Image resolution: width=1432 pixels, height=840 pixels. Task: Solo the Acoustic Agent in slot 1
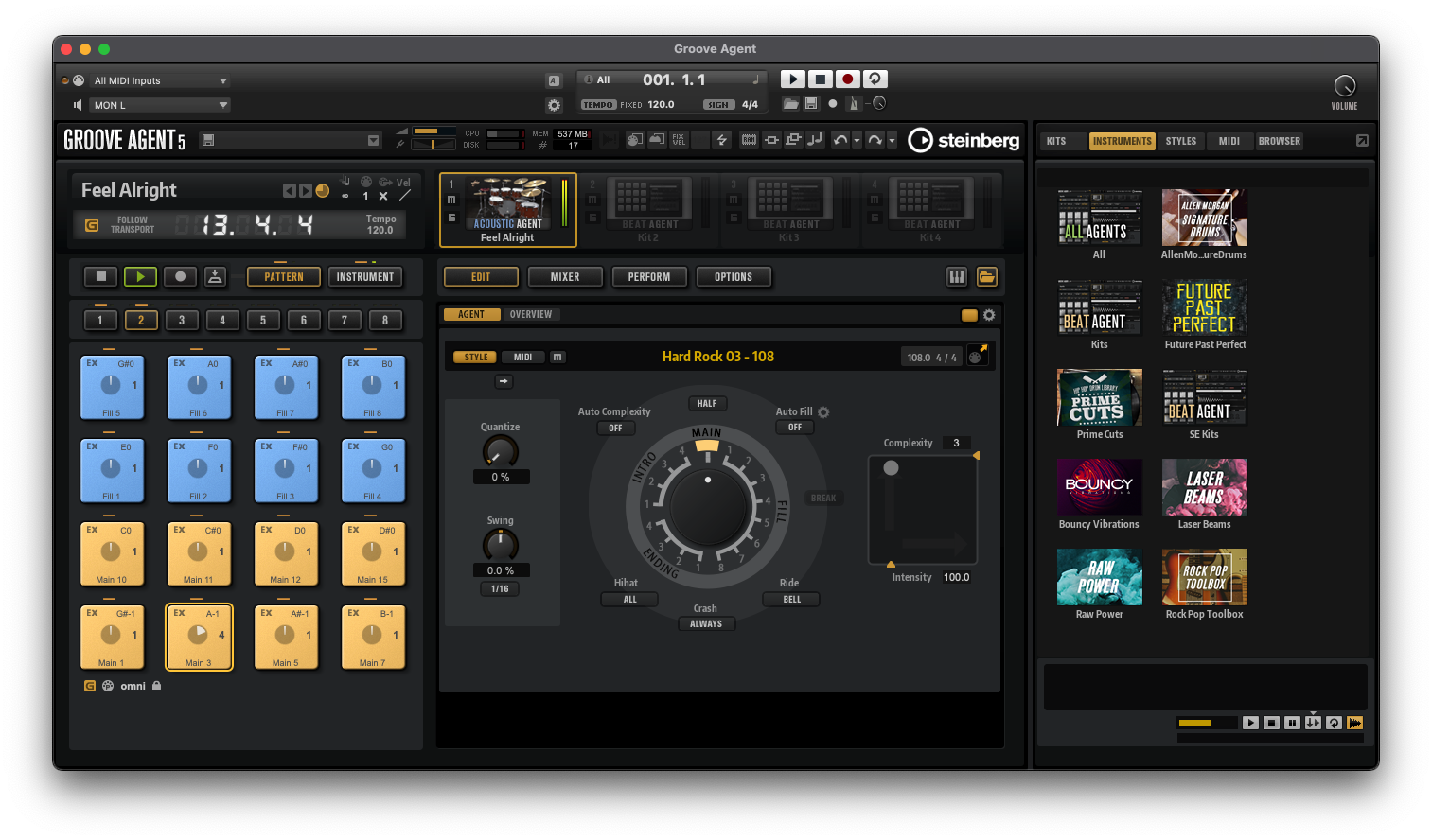[x=451, y=218]
